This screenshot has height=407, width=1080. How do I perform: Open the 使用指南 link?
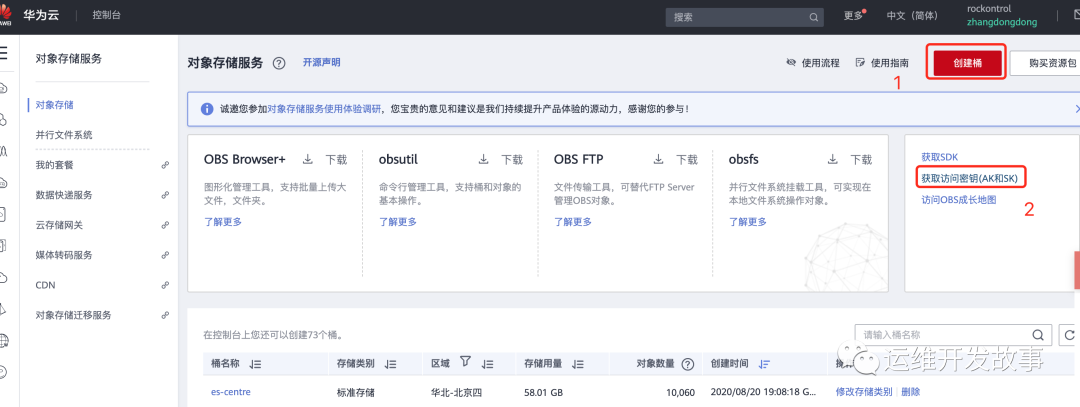coord(890,63)
